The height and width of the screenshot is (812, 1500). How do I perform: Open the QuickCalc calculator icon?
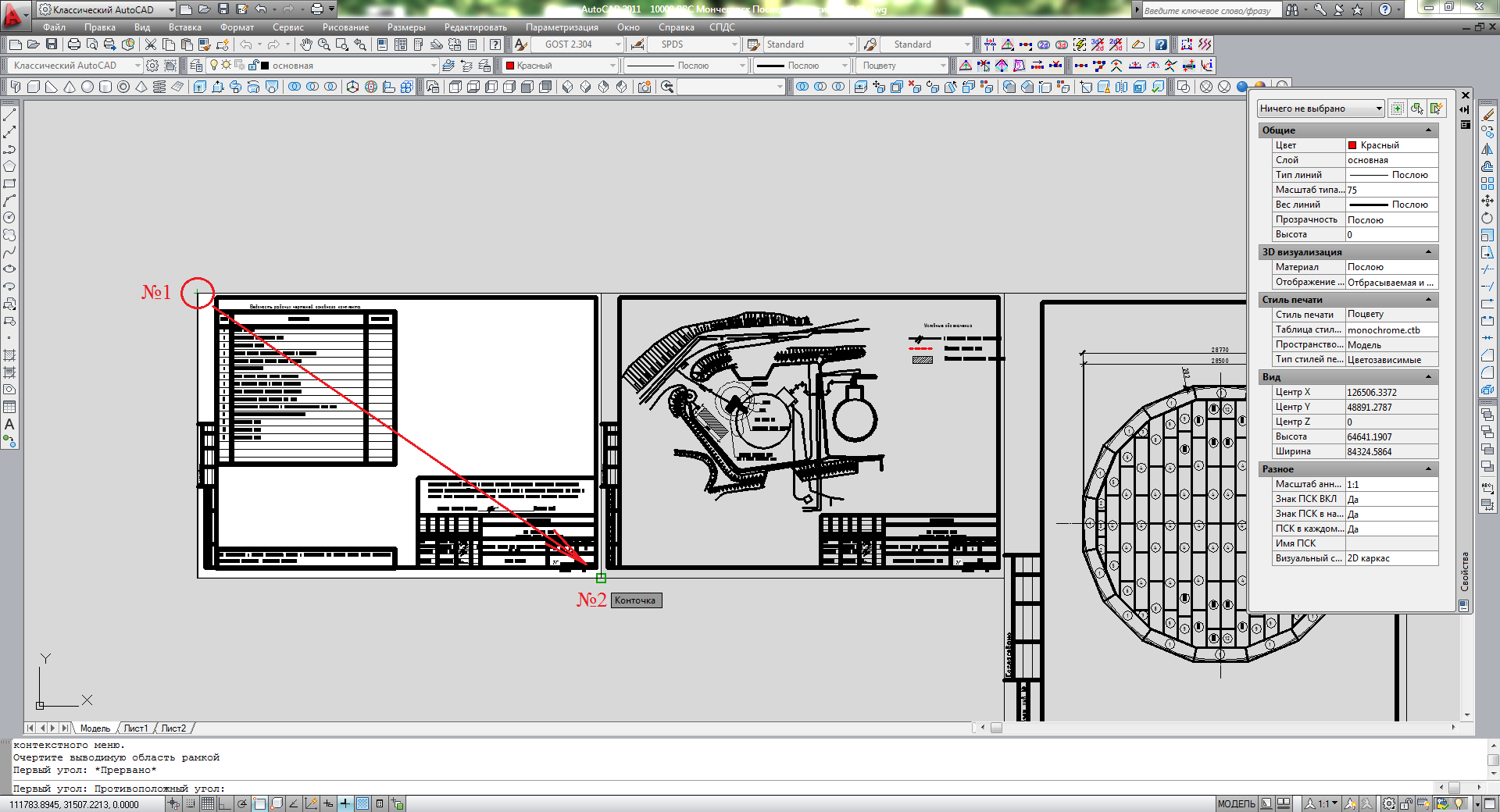(472, 45)
